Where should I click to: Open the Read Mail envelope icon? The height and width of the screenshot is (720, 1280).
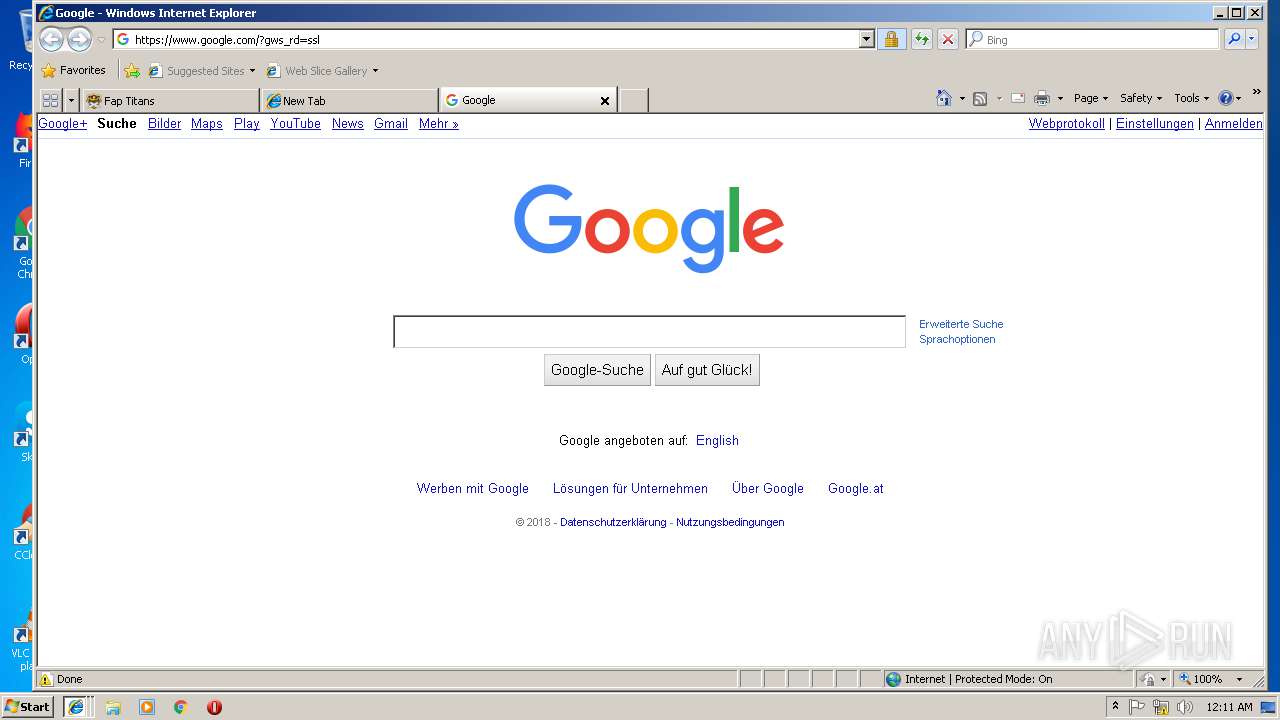pyautogui.click(x=1018, y=98)
